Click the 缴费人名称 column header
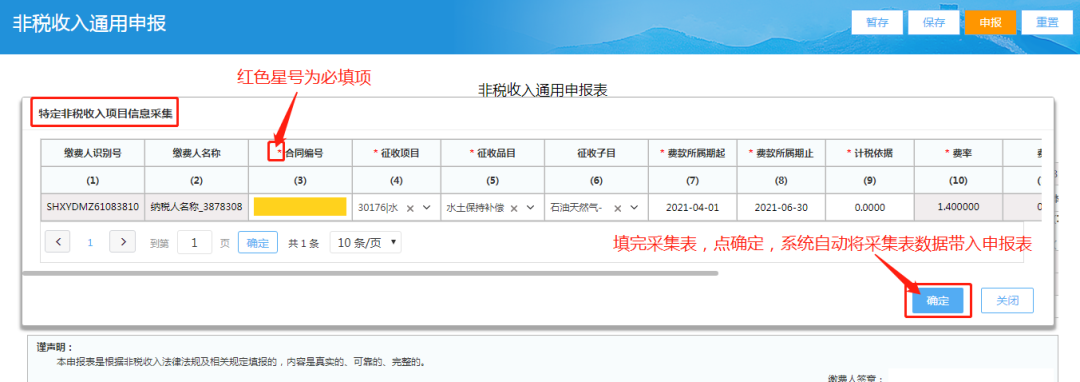Screen dimensions: 1080x382 click(196, 153)
